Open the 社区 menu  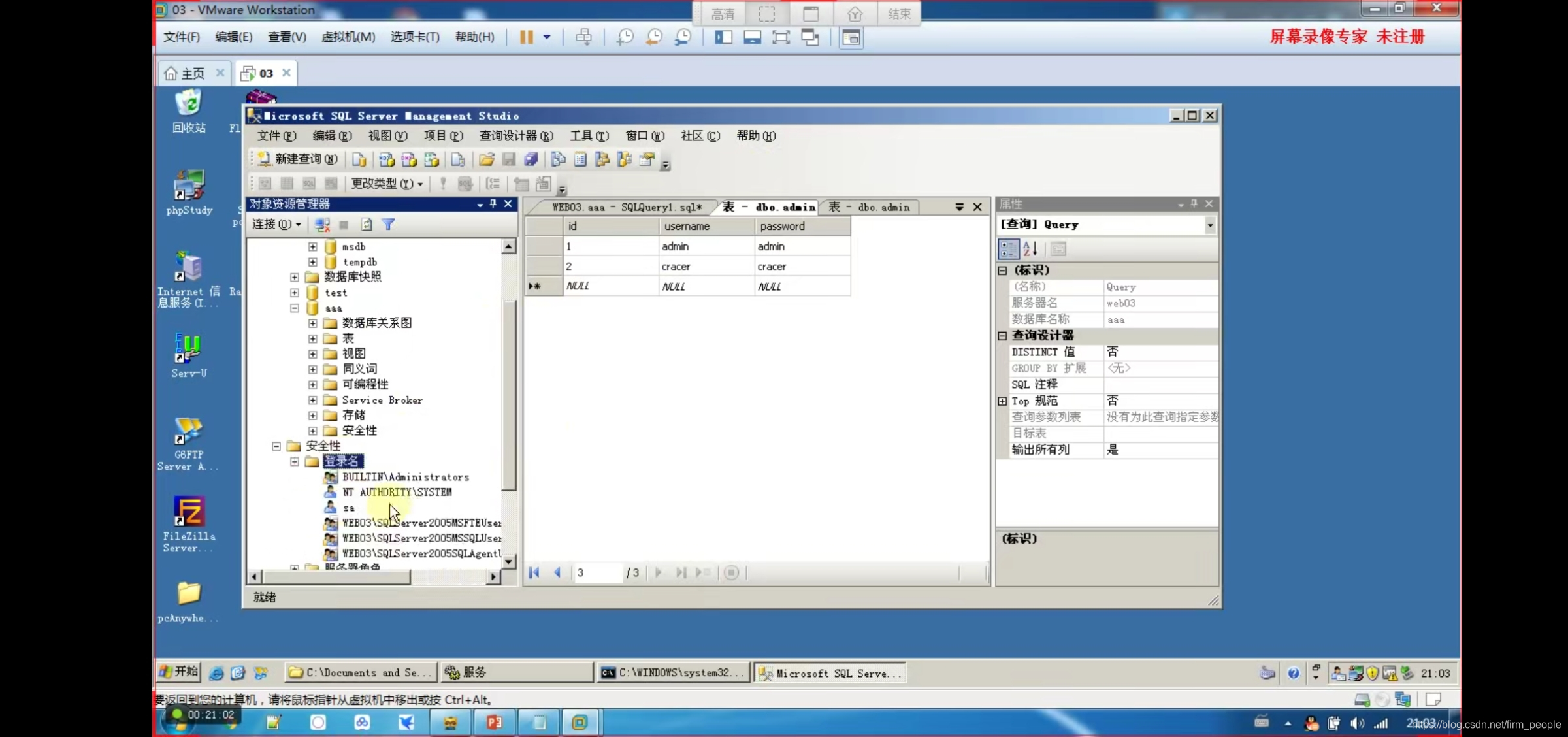pos(700,136)
